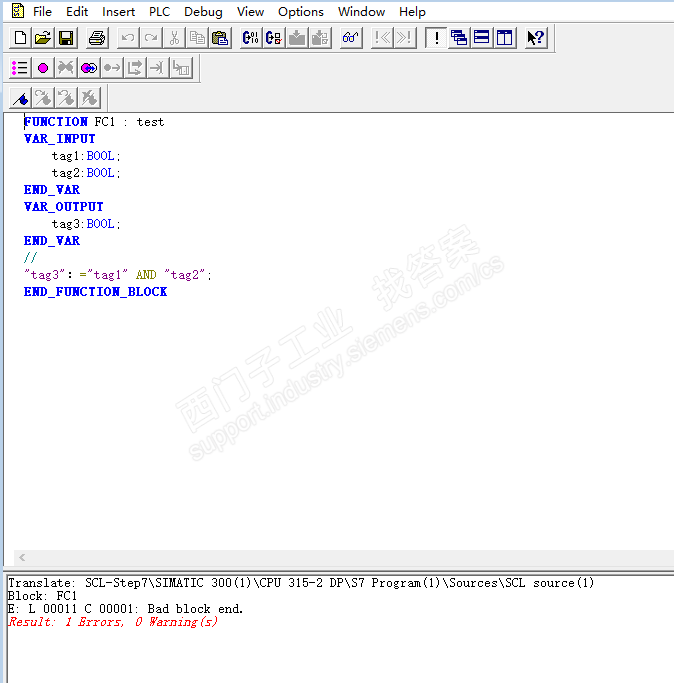
Task: Open the Edit menu
Action: tap(77, 12)
